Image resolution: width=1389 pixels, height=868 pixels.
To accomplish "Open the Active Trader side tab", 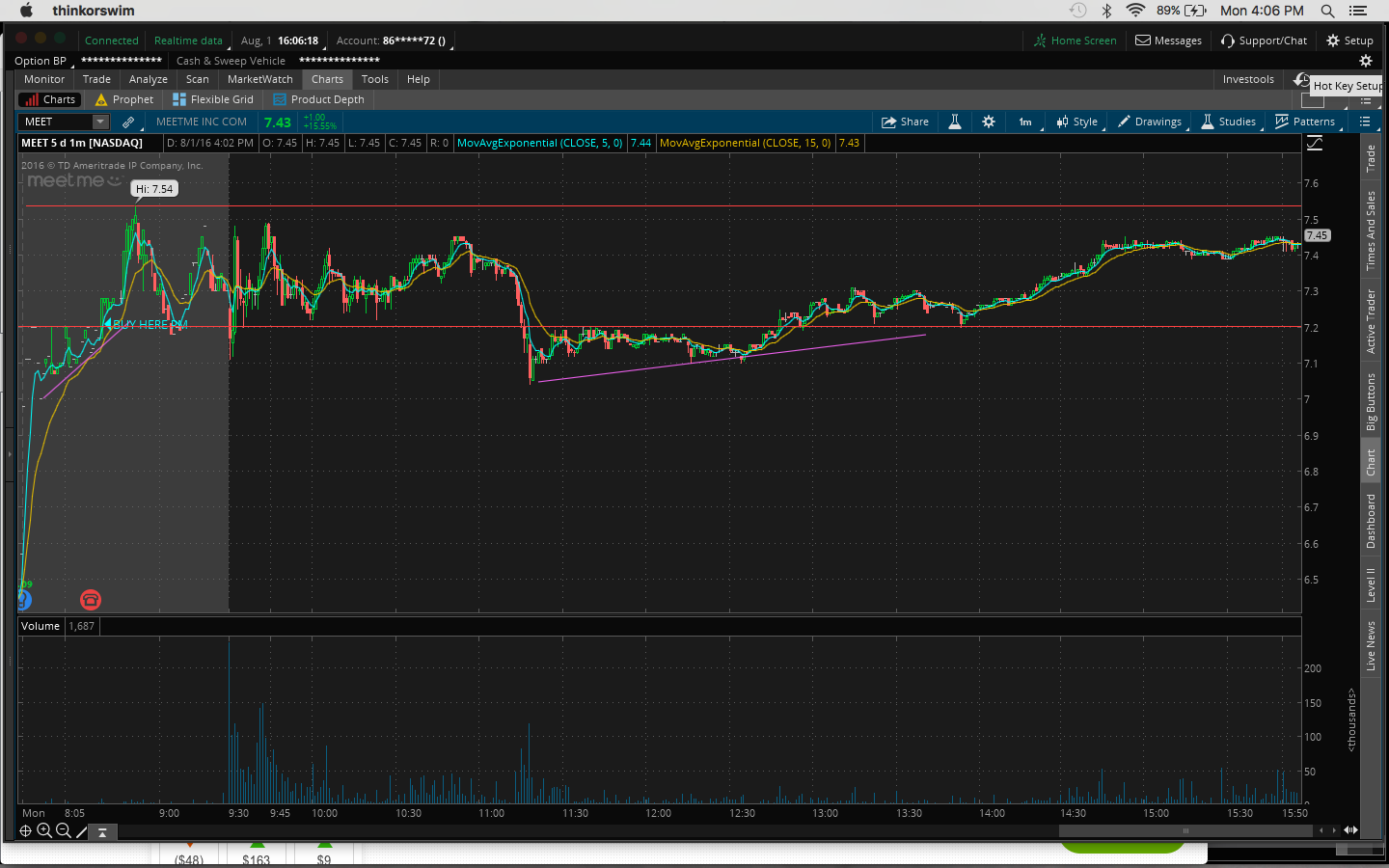I will 1371,321.
